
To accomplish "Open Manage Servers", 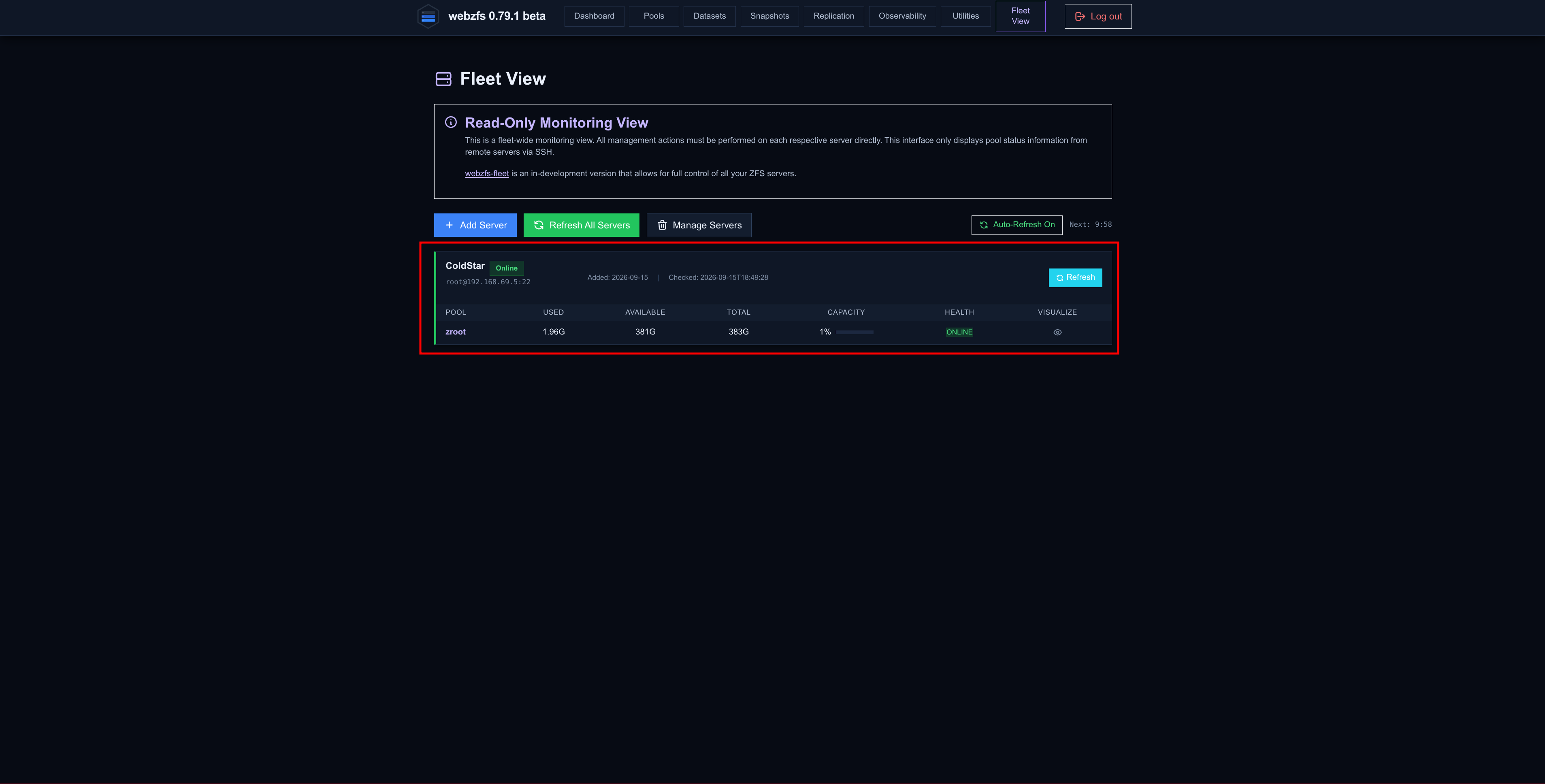I will [699, 226].
